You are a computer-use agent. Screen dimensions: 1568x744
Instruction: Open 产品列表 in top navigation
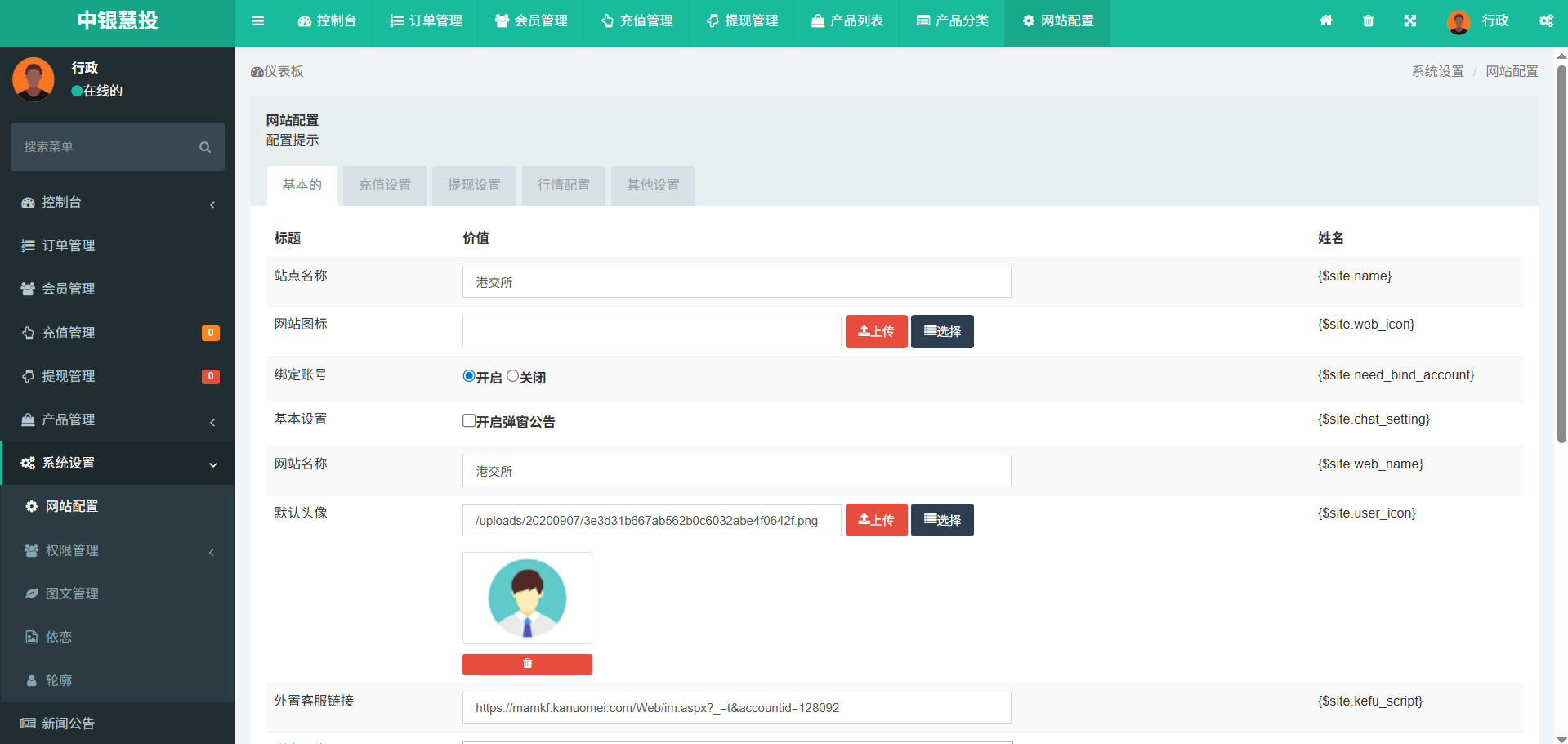coord(847,21)
